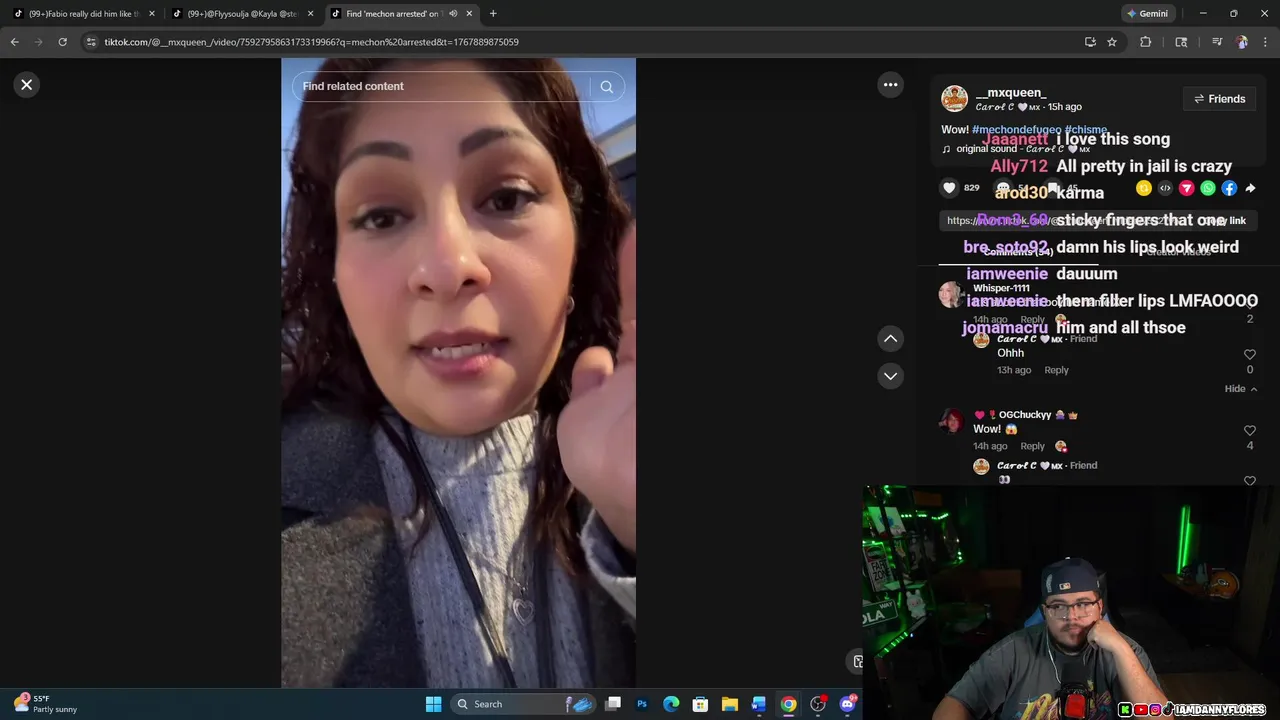
Task: Like OGChuckyy's Wow comment
Action: click(x=1249, y=431)
